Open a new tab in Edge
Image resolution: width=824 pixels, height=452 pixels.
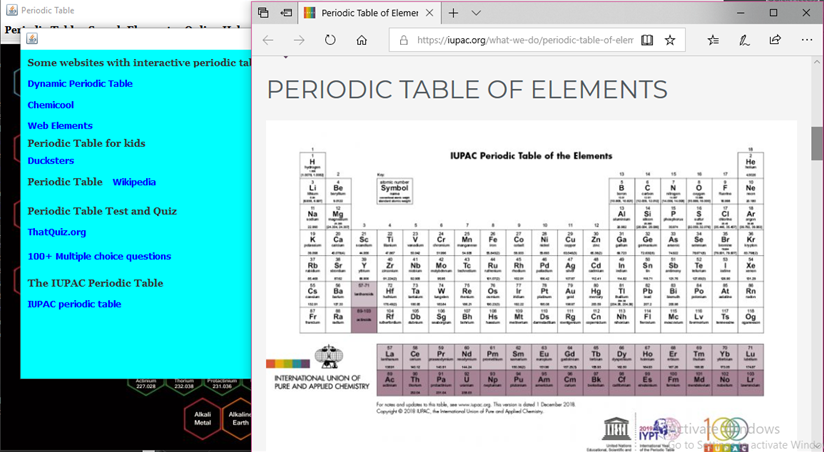coord(453,13)
